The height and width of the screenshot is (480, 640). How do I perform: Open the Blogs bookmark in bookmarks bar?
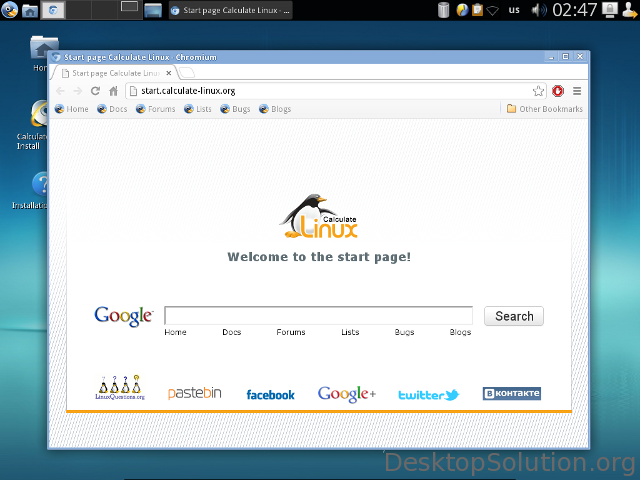pyautogui.click(x=275, y=109)
